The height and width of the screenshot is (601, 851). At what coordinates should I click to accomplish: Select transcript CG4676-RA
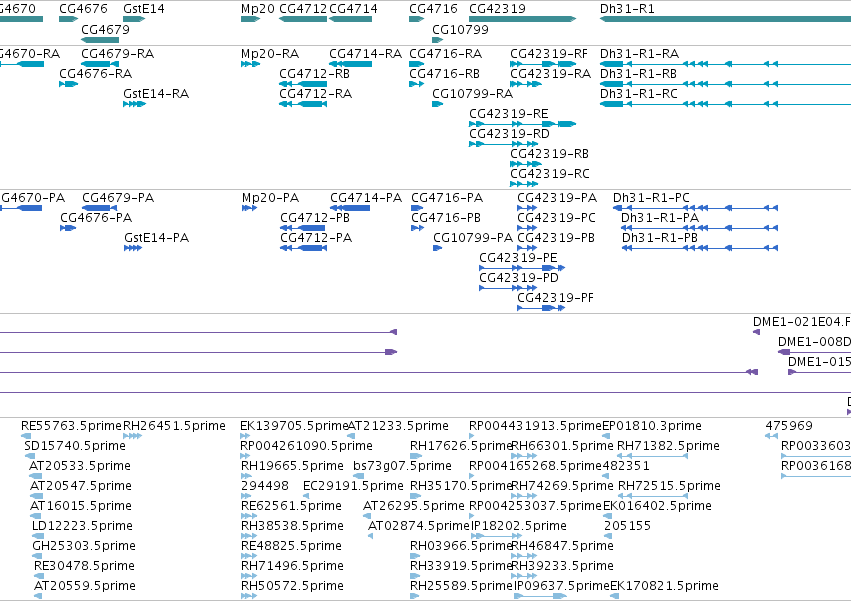pos(68,84)
